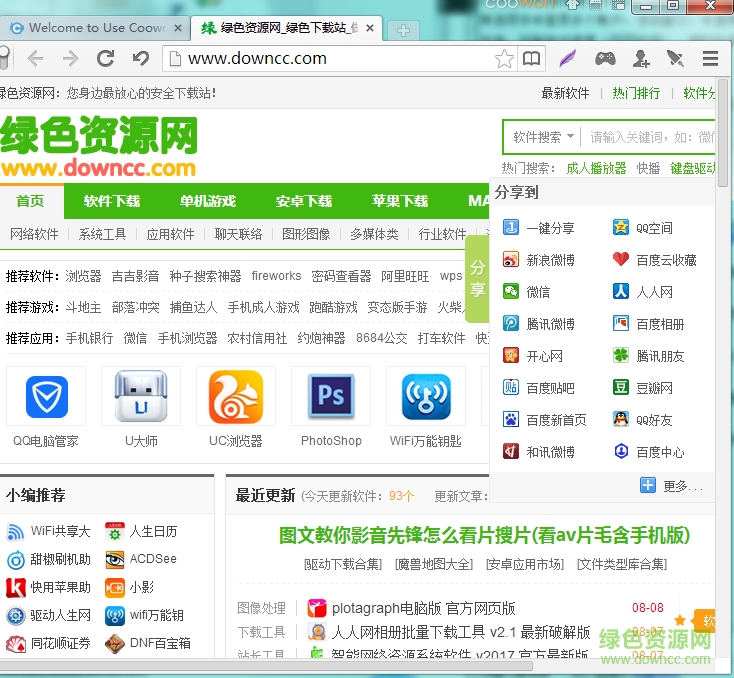Toggle the green 分享 side tab
Viewport: 734px width, 678px height.
[478, 278]
